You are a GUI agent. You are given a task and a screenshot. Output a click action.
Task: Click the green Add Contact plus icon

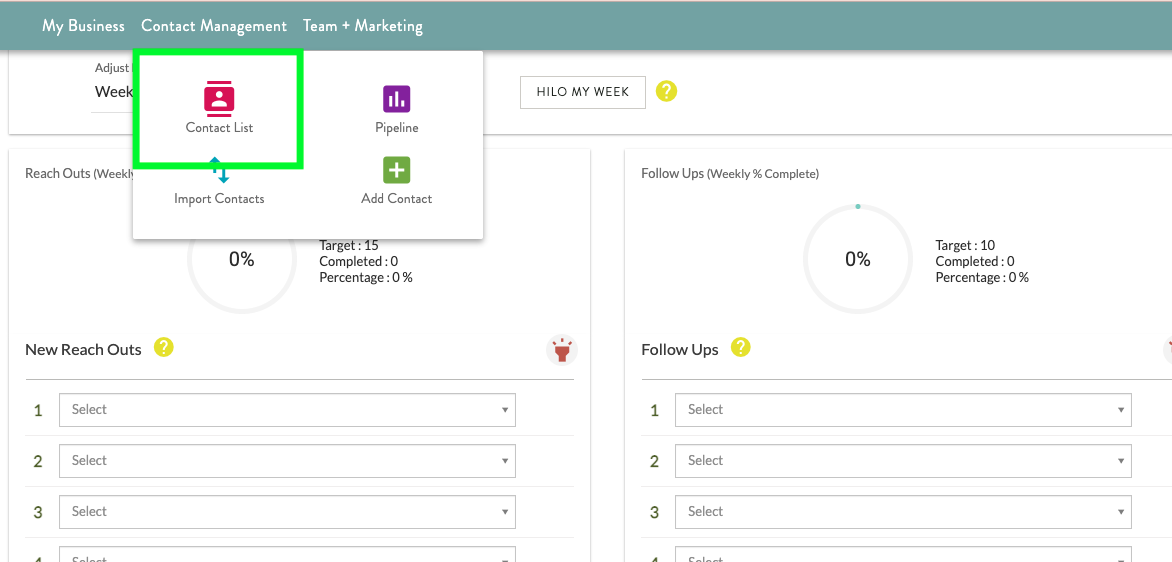pyautogui.click(x=396, y=170)
